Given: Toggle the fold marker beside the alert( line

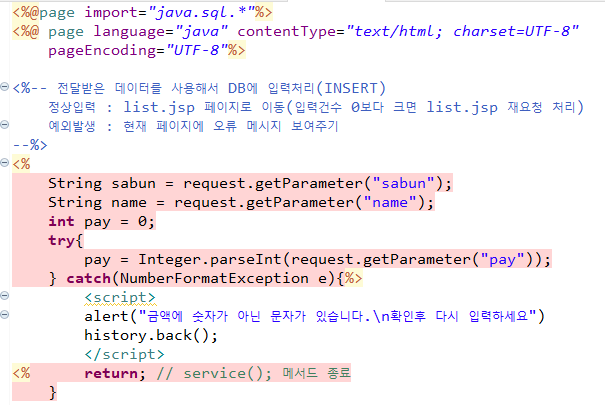Looking at the screenshot, I should 4,315.
